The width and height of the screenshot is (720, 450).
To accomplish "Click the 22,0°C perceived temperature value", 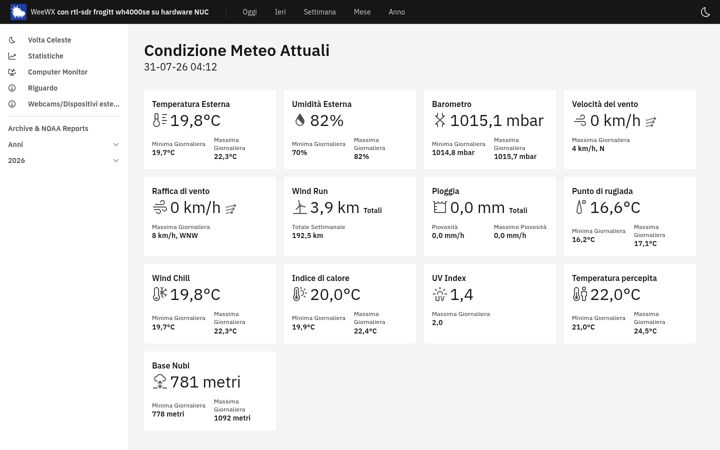I will (615, 295).
